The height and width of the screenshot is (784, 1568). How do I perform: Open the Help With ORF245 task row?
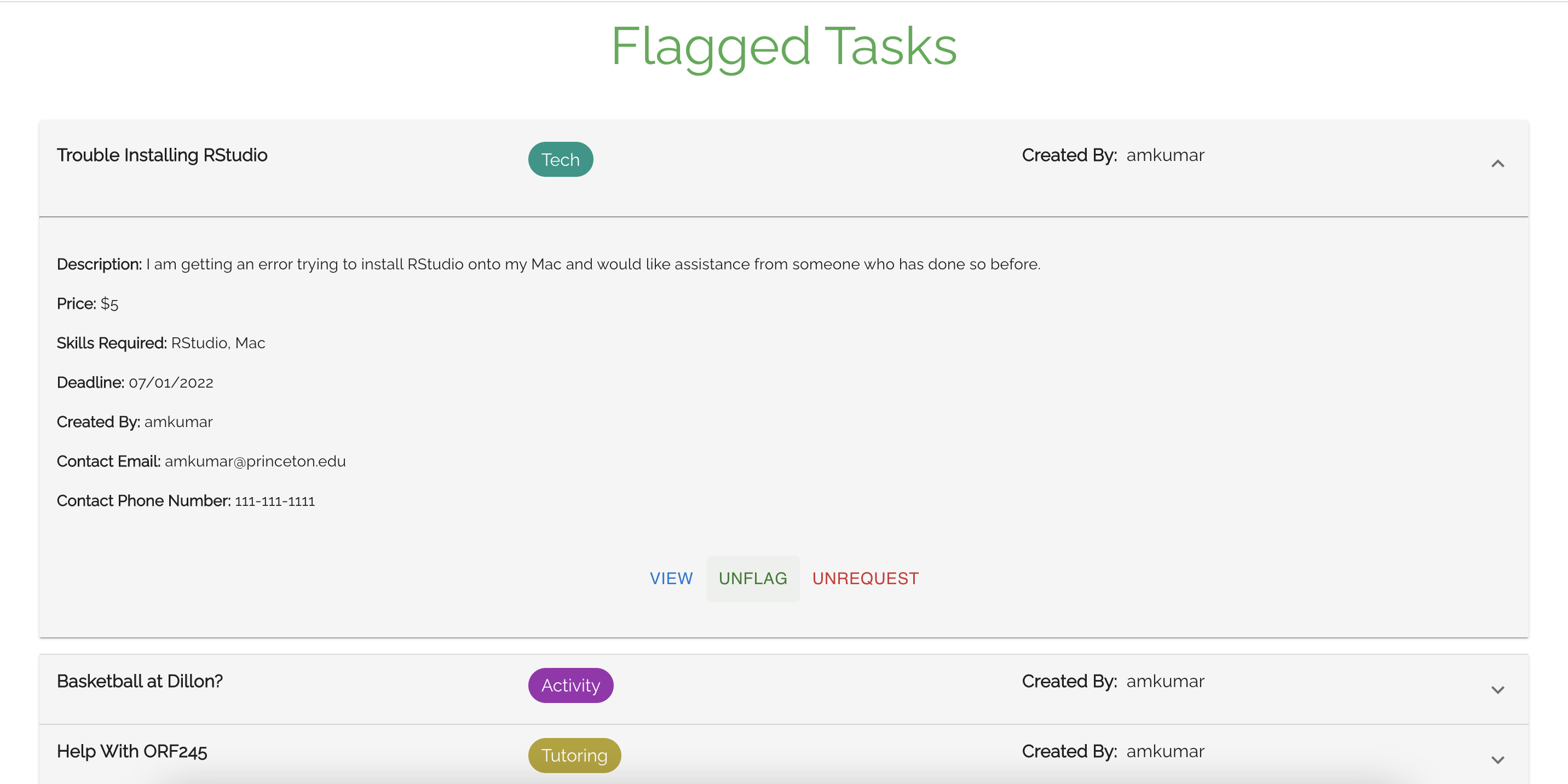pyautogui.click(x=131, y=751)
